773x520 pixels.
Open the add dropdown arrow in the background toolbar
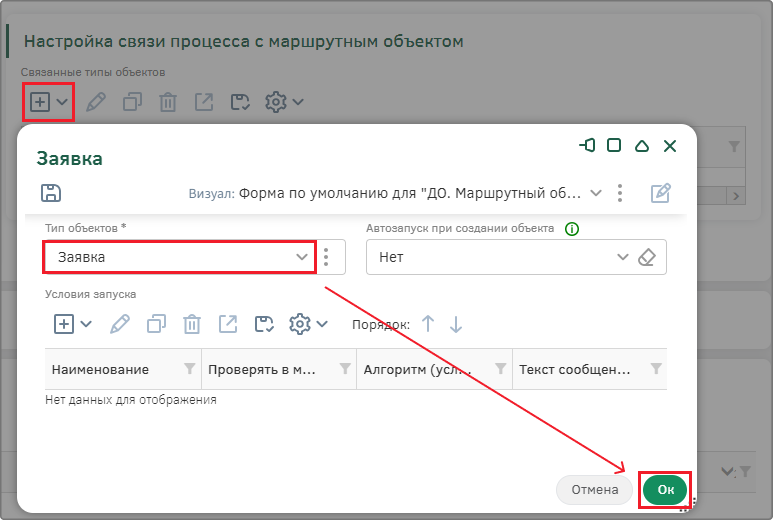62,102
